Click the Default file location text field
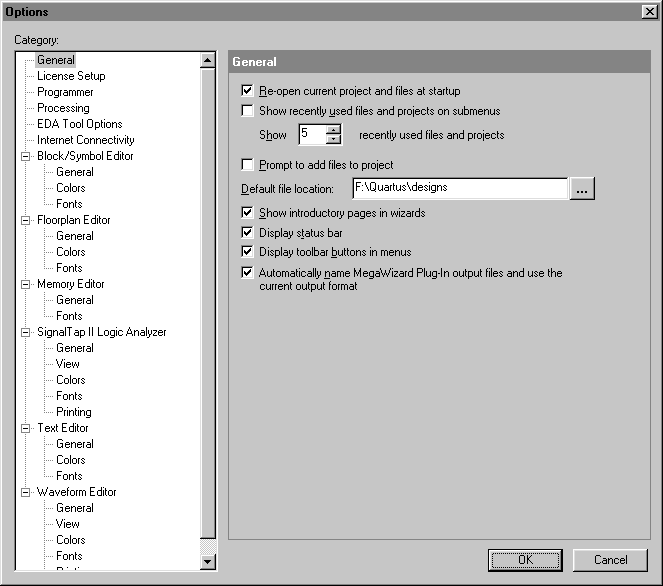663x586 pixels. coord(459,188)
